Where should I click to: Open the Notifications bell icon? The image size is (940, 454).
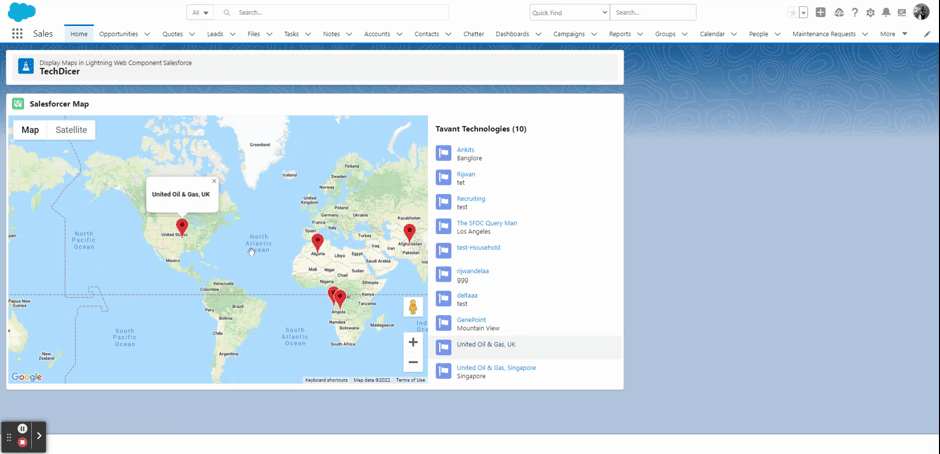tap(886, 13)
